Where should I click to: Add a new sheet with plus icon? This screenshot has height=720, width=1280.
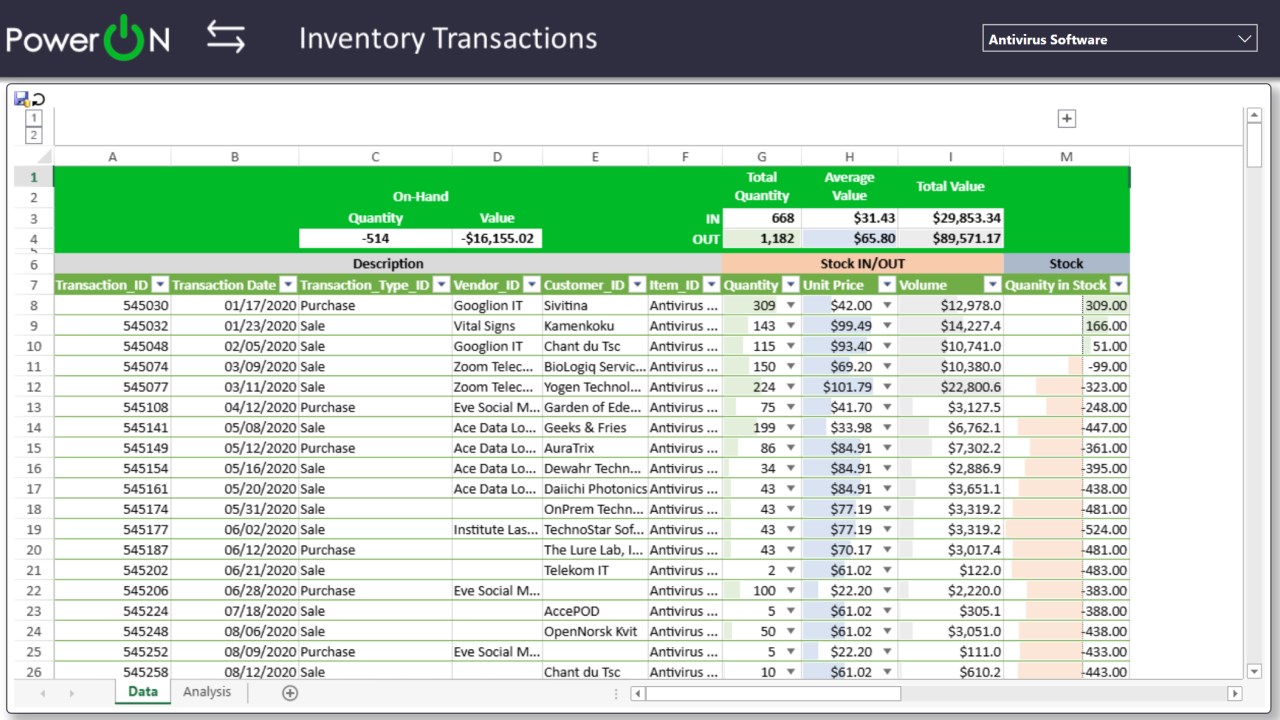pyautogui.click(x=290, y=692)
